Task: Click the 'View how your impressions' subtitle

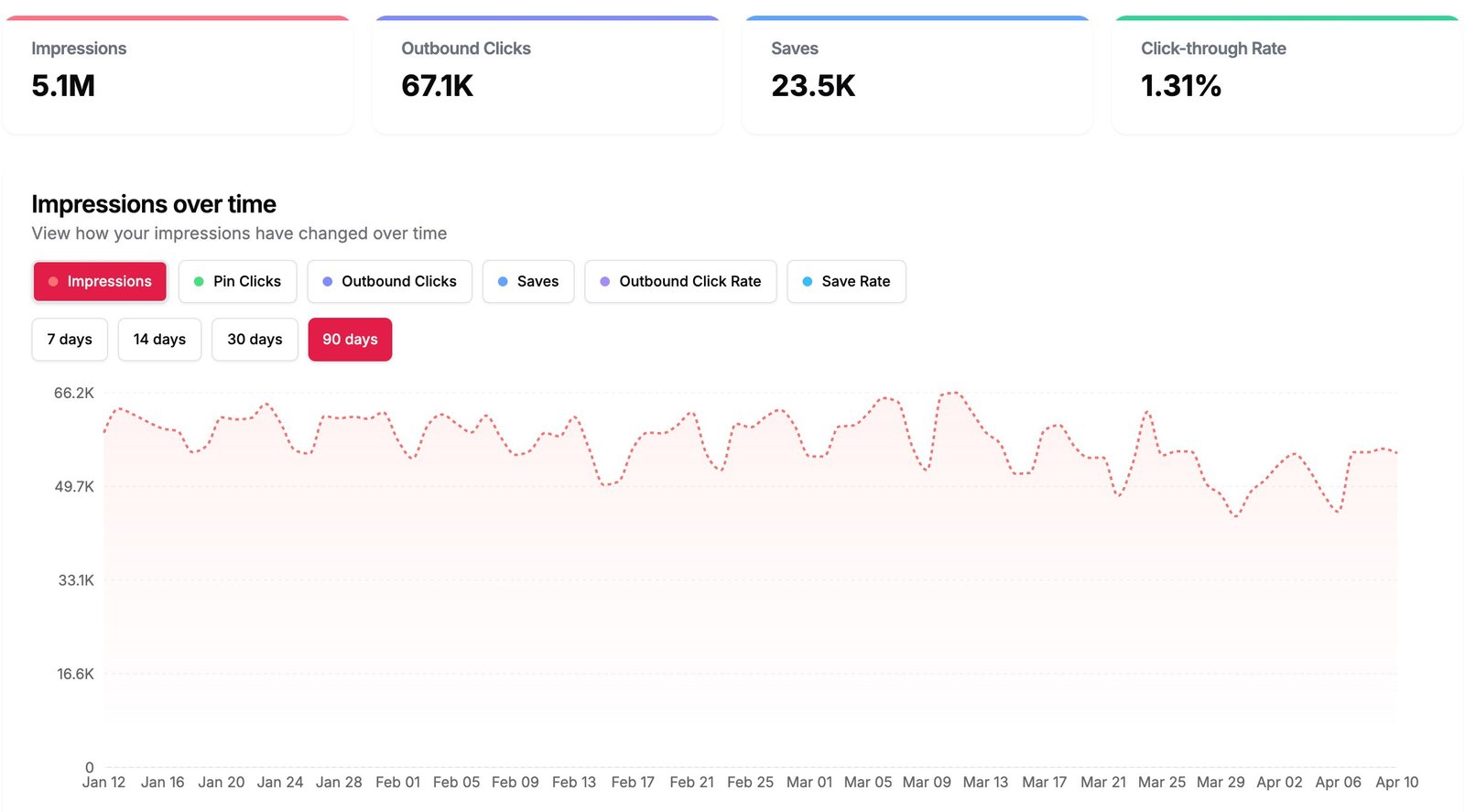Action: pyautogui.click(x=239, y=233)
